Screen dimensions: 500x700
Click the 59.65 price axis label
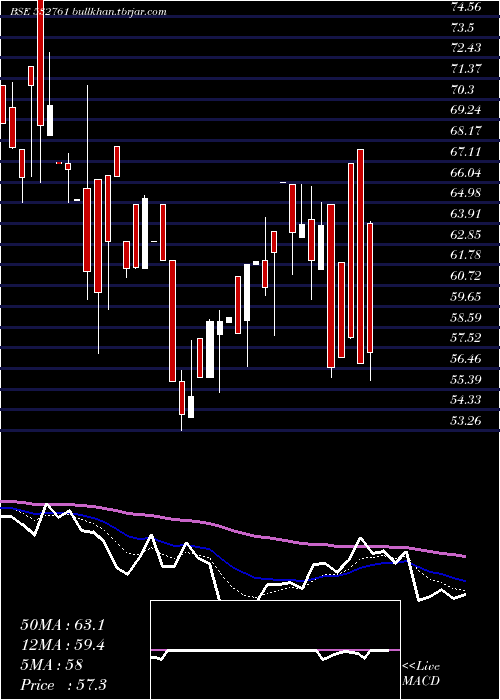pos(466,296)
